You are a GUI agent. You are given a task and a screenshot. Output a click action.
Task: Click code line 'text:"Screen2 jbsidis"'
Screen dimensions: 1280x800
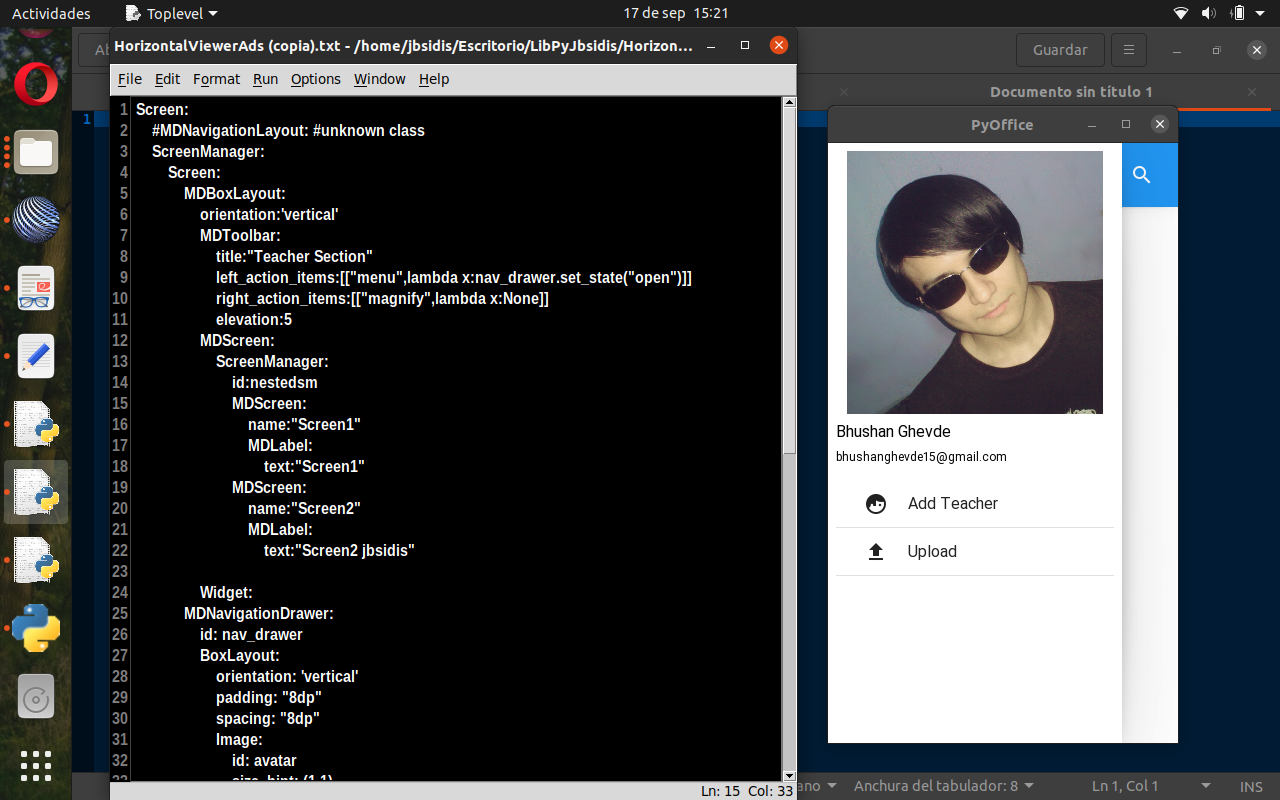pos(339,551)
